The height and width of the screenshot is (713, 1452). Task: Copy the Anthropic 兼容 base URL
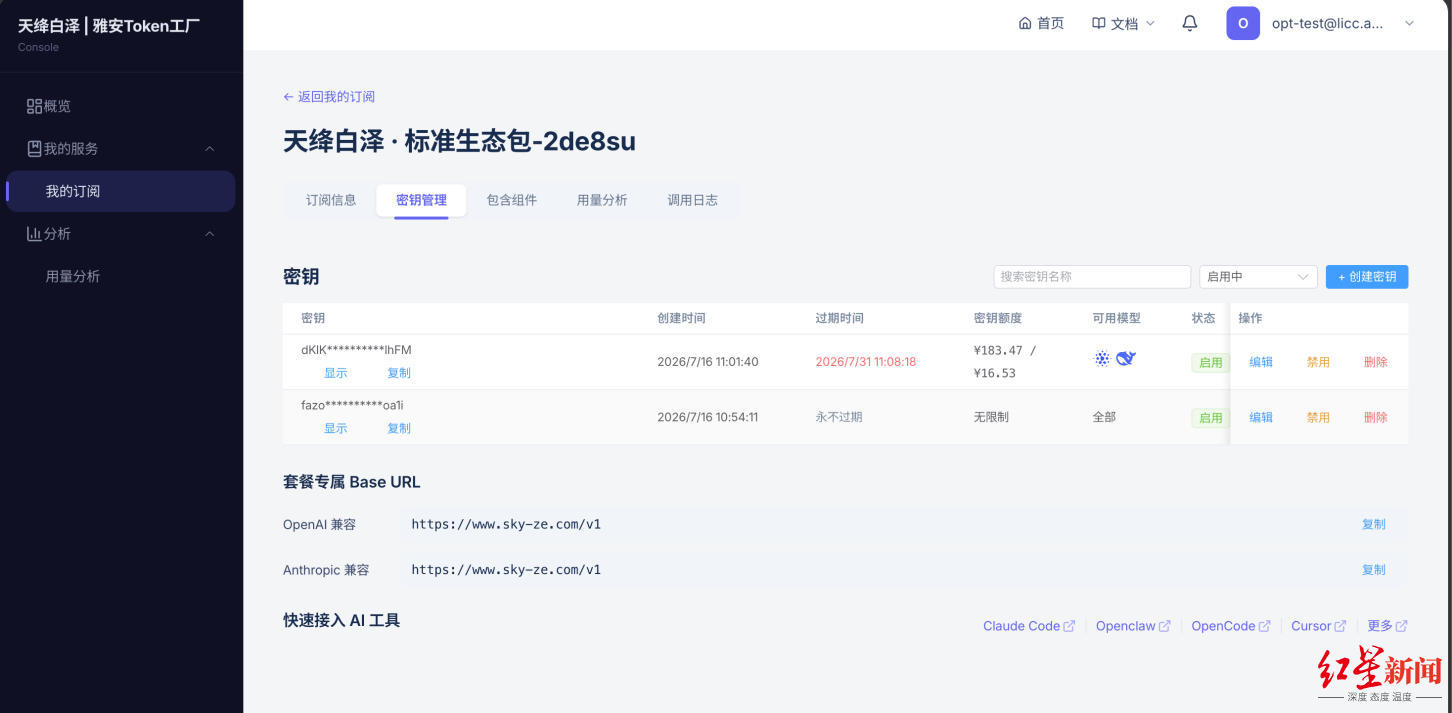click(1373, 570)
